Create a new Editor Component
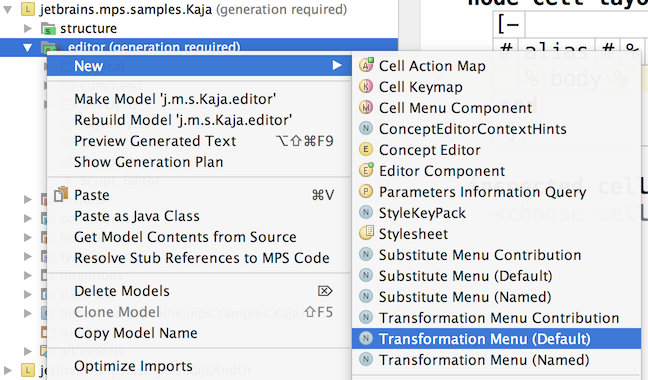The width and height of the screenshot is (648, 380). click(x=496, y=171)
